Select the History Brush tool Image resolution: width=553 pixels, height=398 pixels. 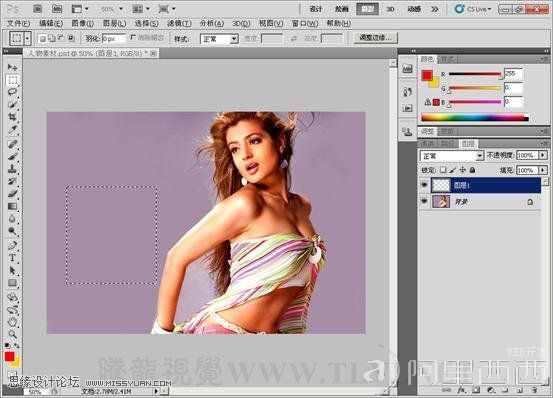click(x=12, y=181)
